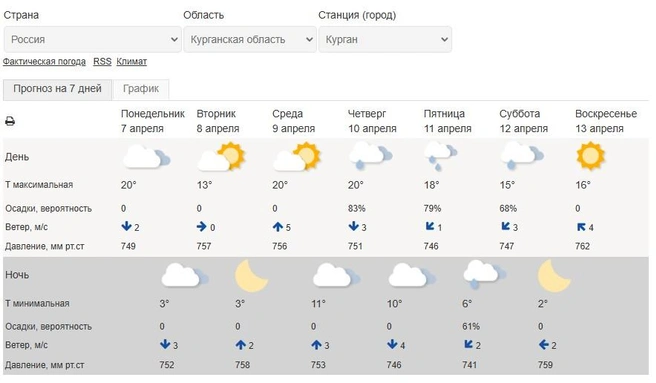Click Monday's daytime cloudy weather icon
656x383 pixels.
pyautogui.click(x=146, y=157)
